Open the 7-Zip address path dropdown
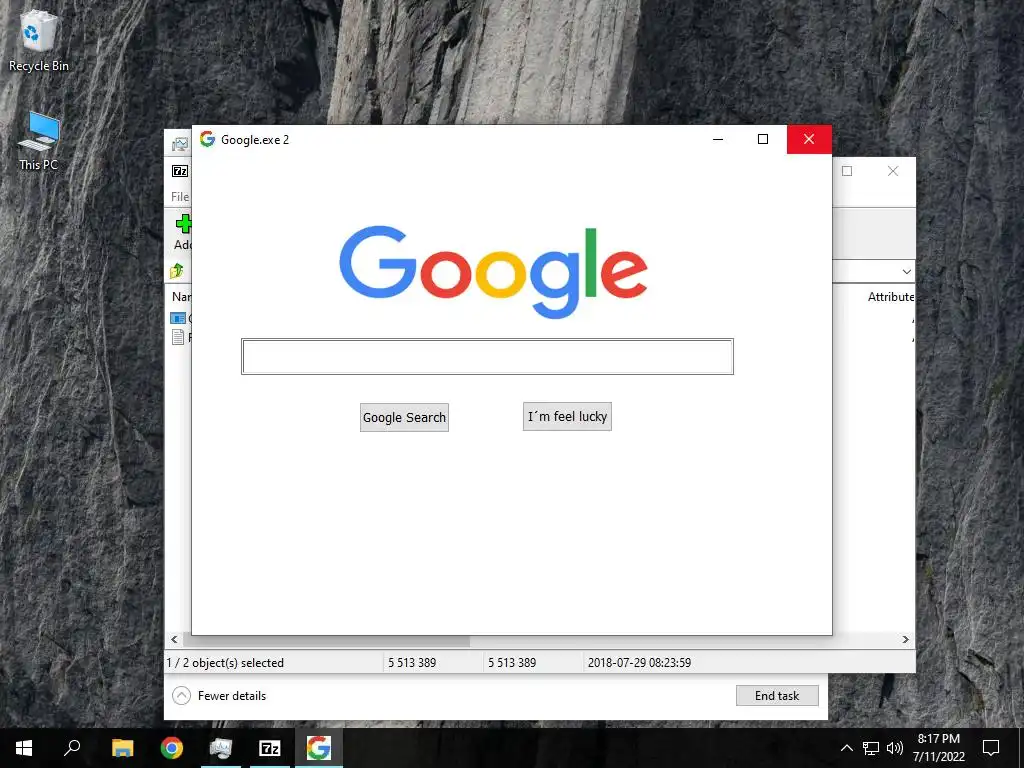Screen dimensions: 1024x768 [x=906, y=272]
